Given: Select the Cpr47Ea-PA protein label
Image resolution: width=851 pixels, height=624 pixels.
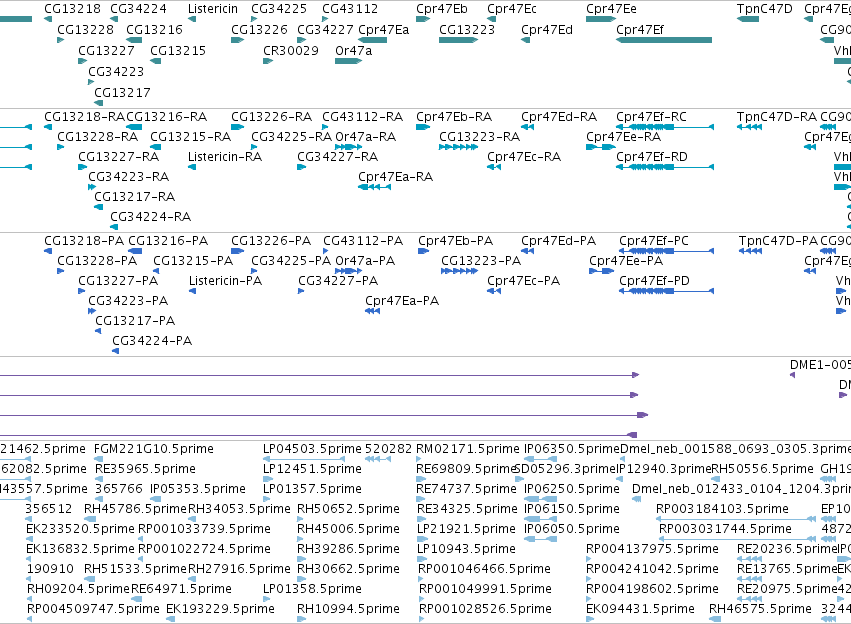Looking at the screenshot, I should point(402,301).
